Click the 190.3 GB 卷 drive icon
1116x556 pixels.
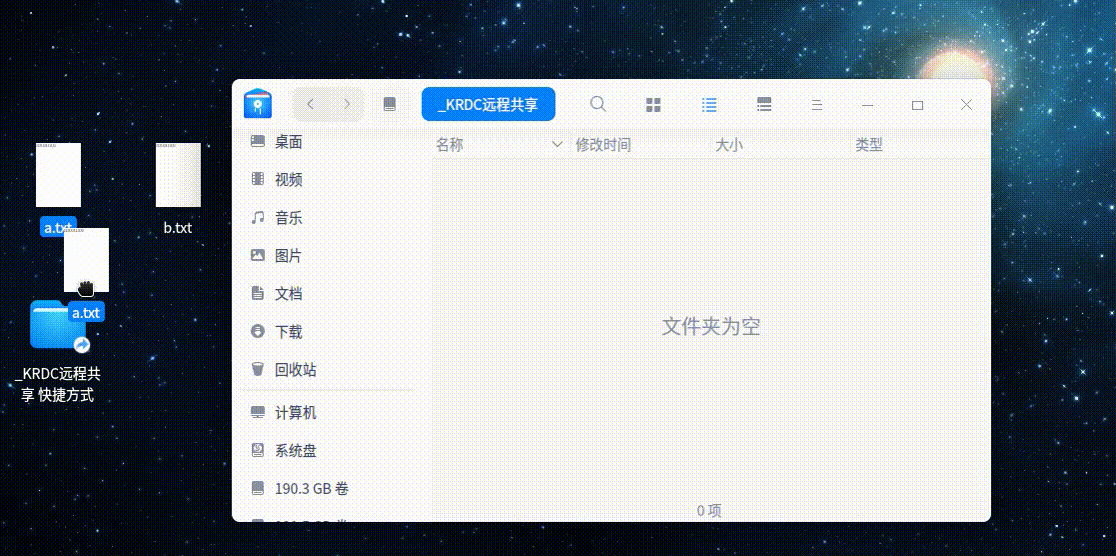pyautogui.click(x=258, y=488)
